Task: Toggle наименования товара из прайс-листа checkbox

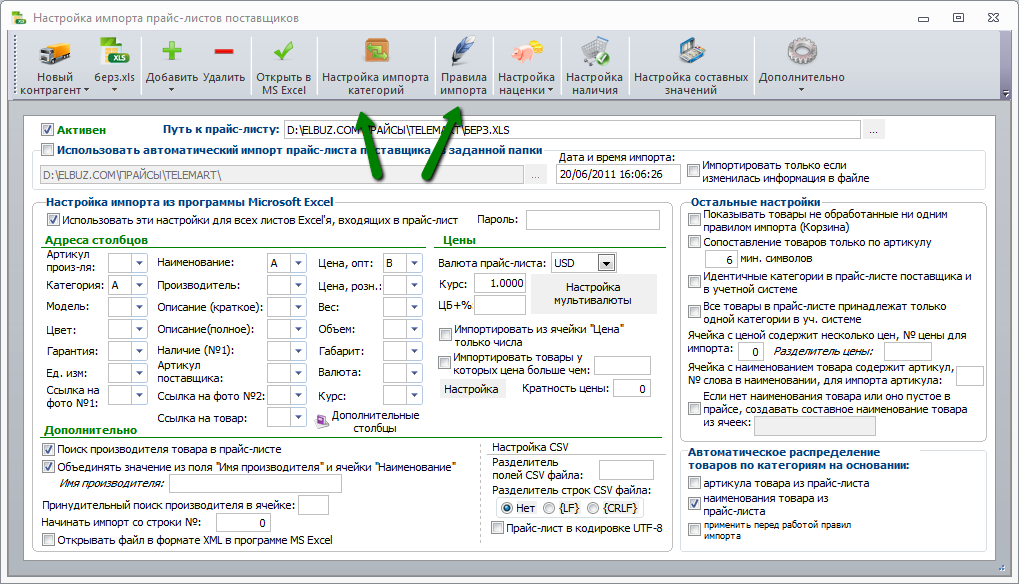Action: [x=694, y=503]
